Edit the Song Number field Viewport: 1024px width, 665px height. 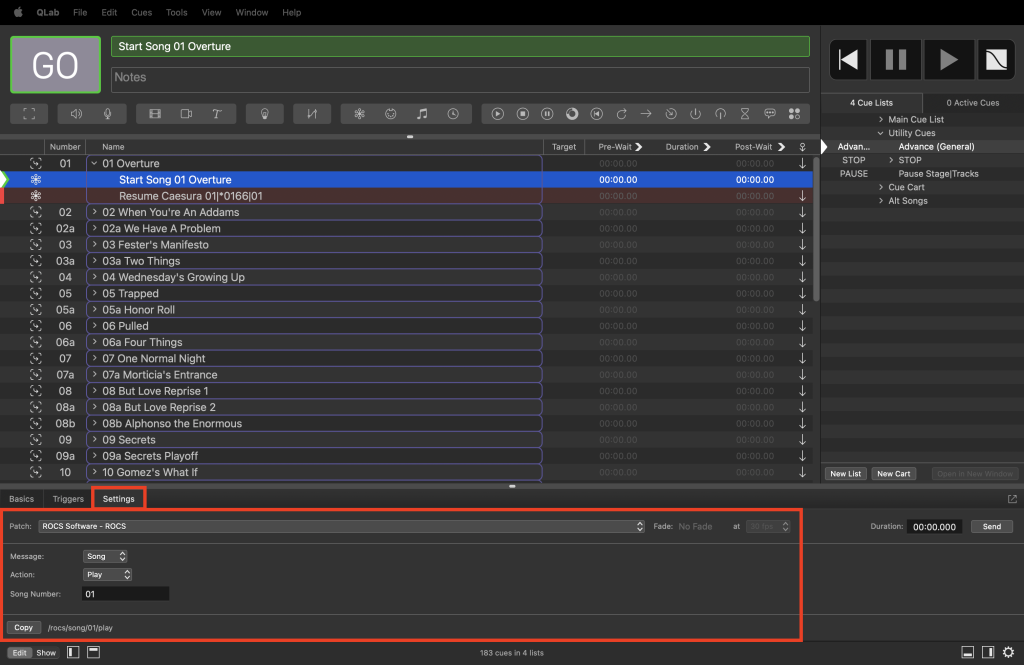[125, 594]
